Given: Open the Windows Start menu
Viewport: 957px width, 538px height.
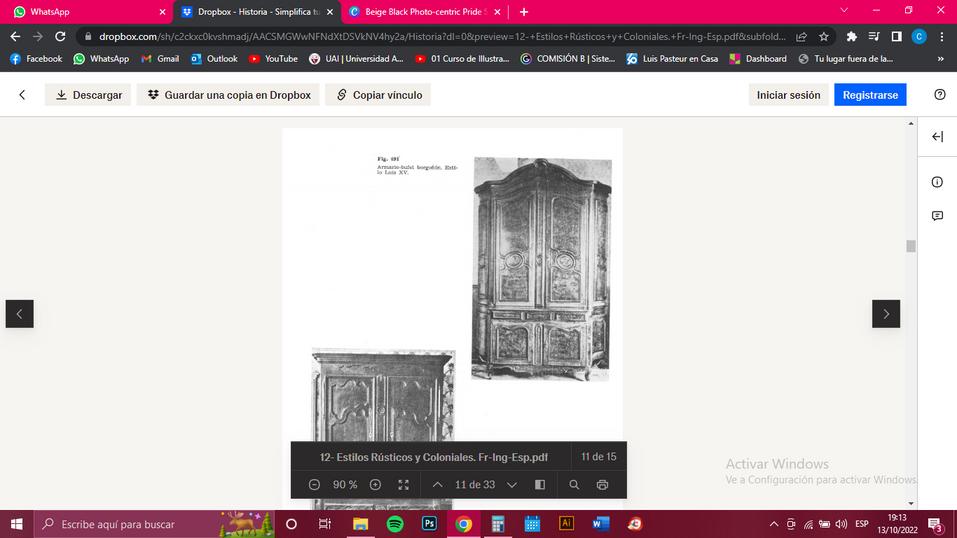Looking at the screenshot, I should 16,524.
